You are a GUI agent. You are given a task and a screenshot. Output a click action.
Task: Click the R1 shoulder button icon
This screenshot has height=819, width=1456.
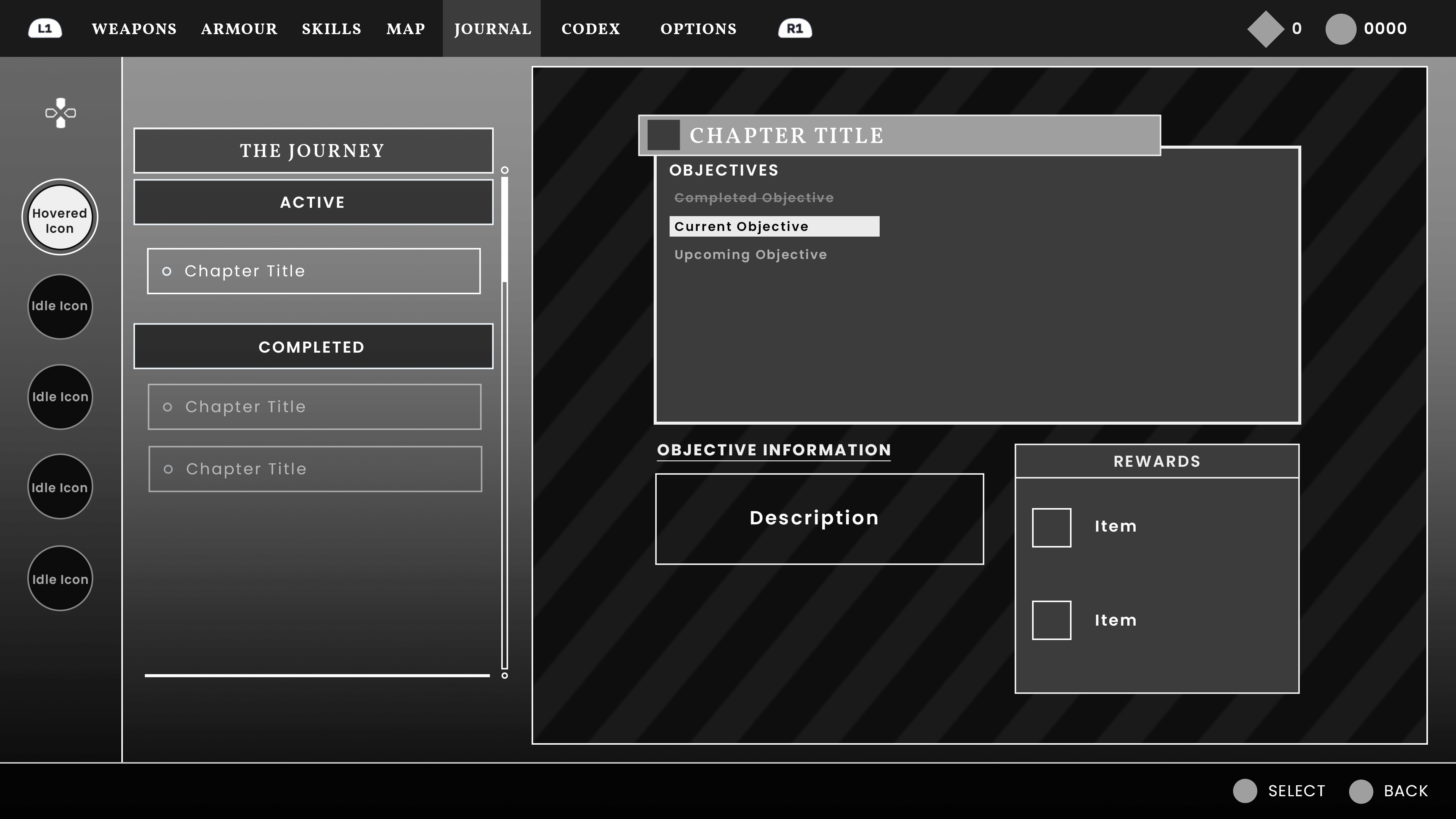795,28
